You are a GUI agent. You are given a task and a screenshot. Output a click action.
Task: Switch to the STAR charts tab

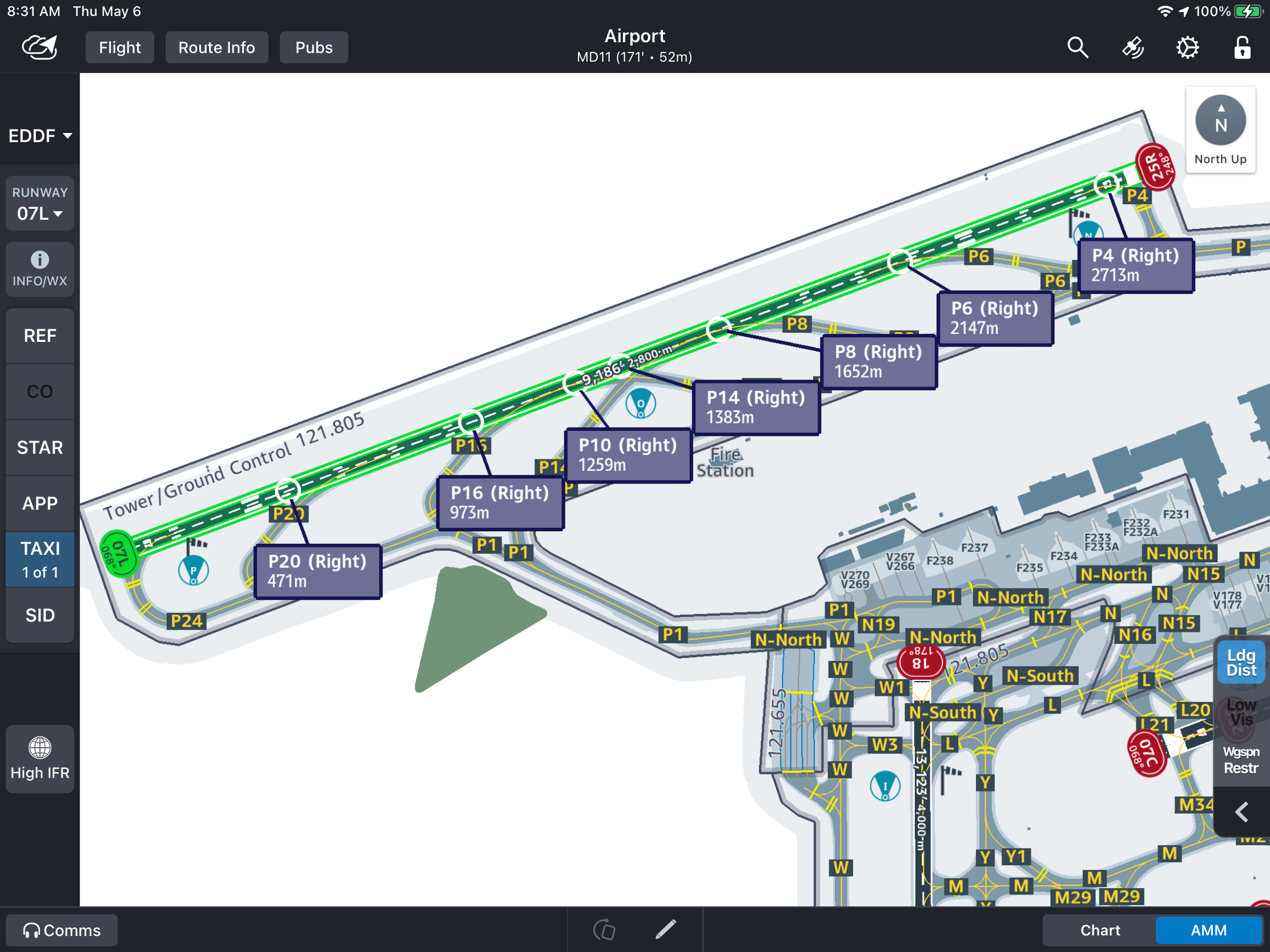pos(39,447)
